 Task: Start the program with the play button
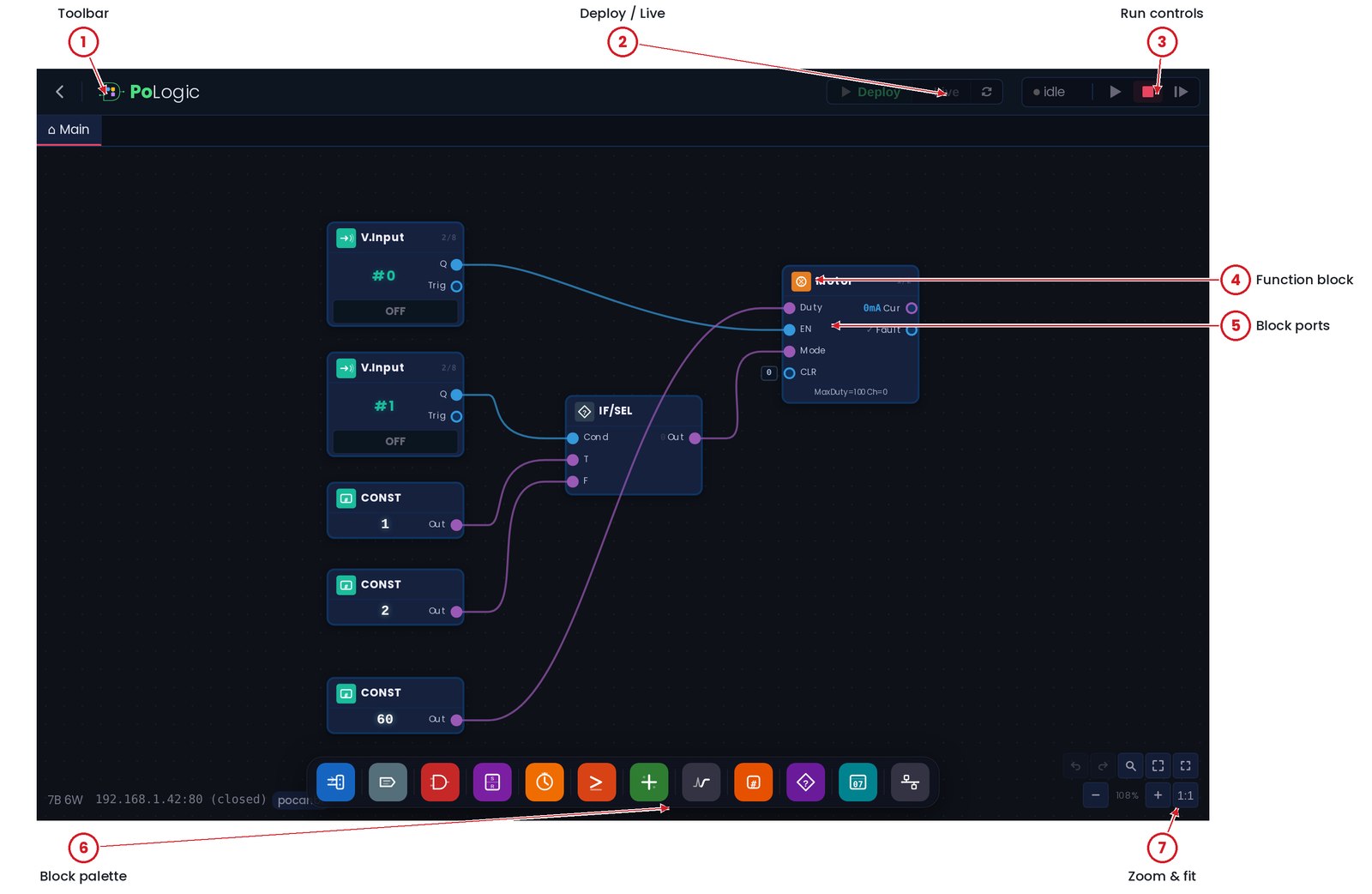(x=1115, y=92)
